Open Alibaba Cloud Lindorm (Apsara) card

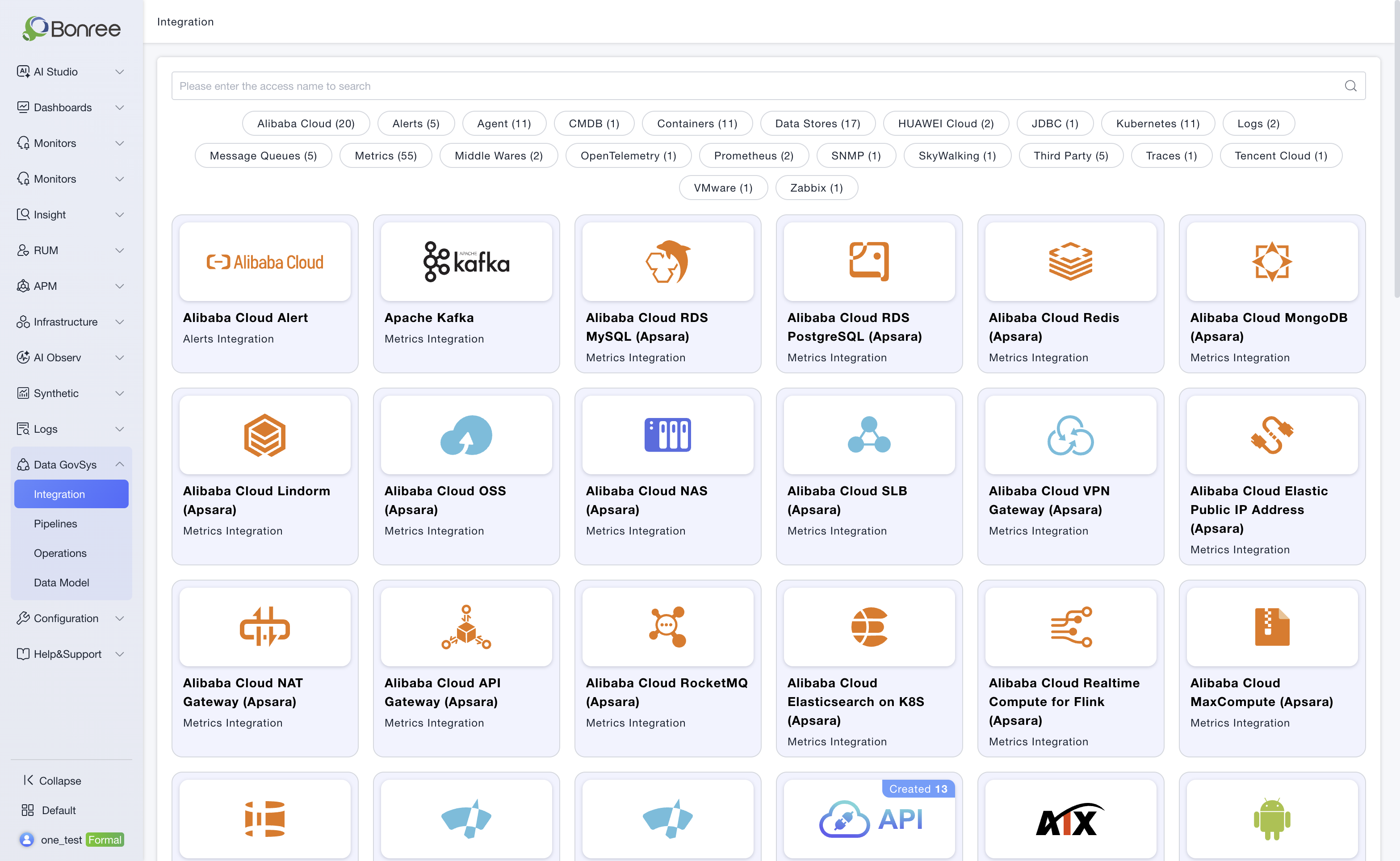click(x=265, y=476)
